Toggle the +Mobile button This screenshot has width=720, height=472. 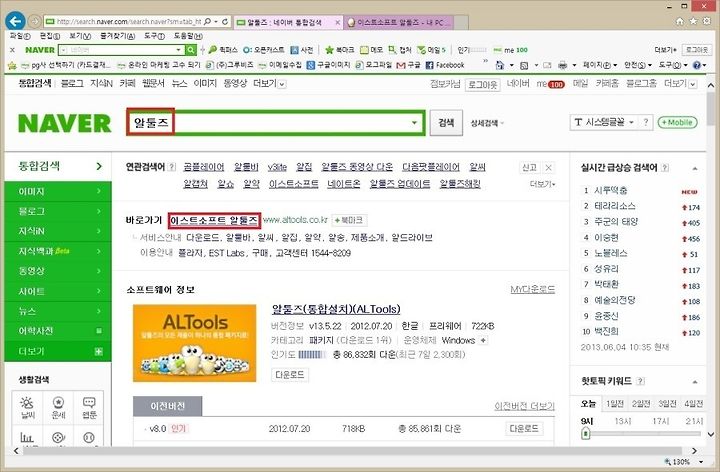tap(677, 122)
